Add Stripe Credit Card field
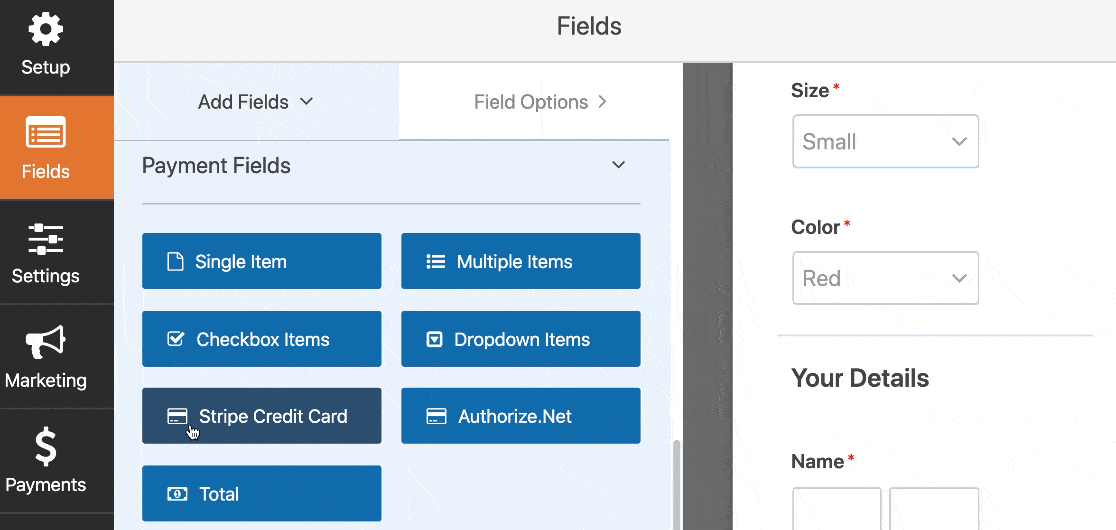The image size is (1116, 530). coord(261,415)
